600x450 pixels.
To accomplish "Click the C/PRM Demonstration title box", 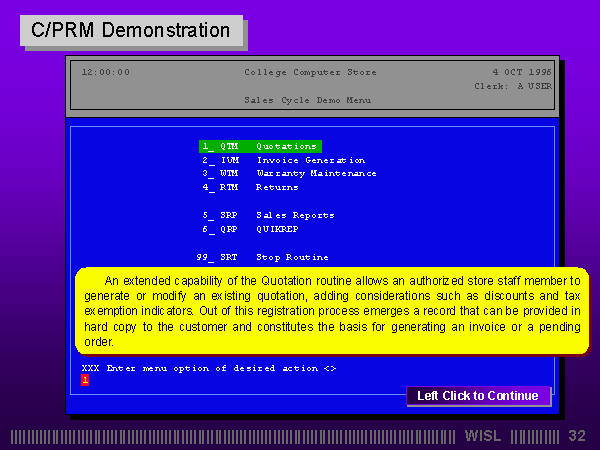I will point(131,30).
